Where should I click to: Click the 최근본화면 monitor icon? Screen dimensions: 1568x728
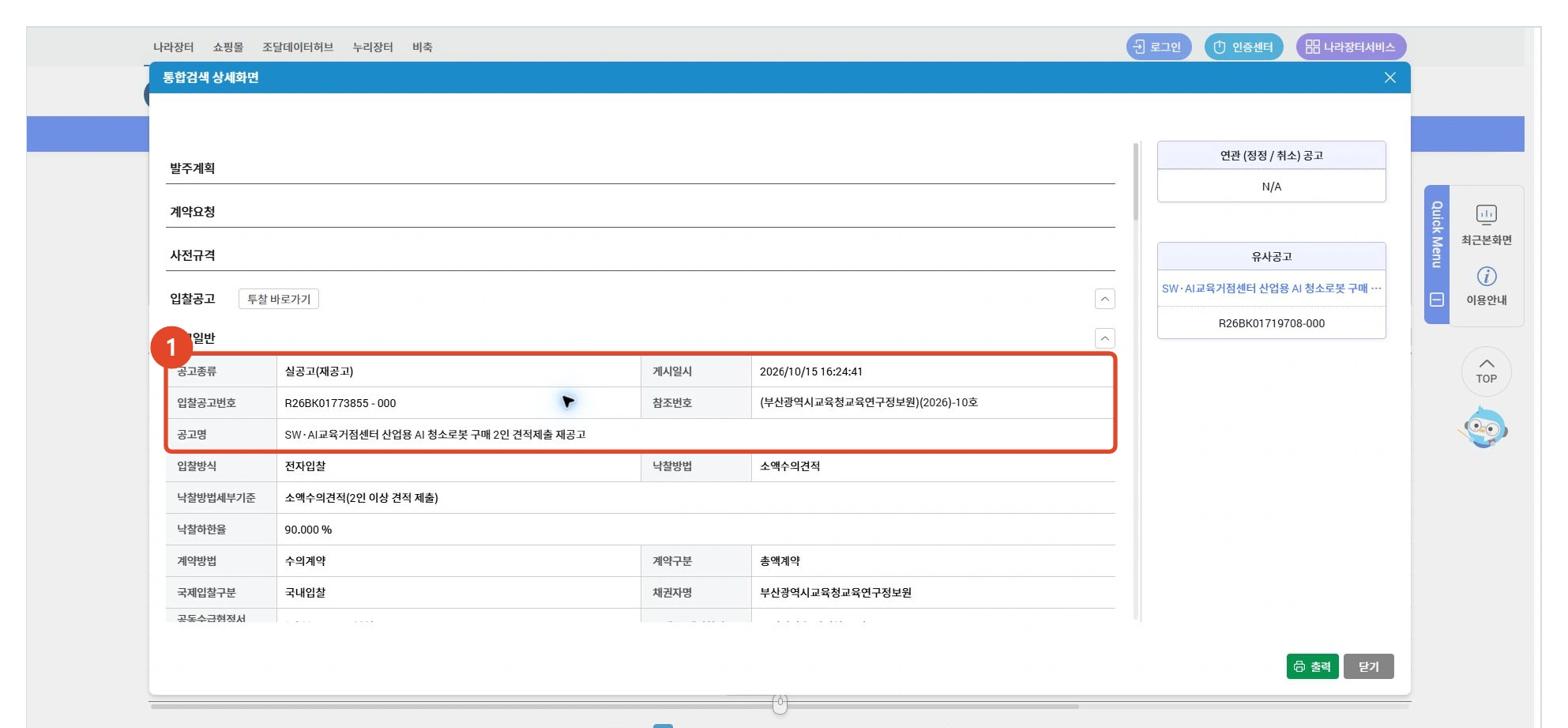[1486, 214]
